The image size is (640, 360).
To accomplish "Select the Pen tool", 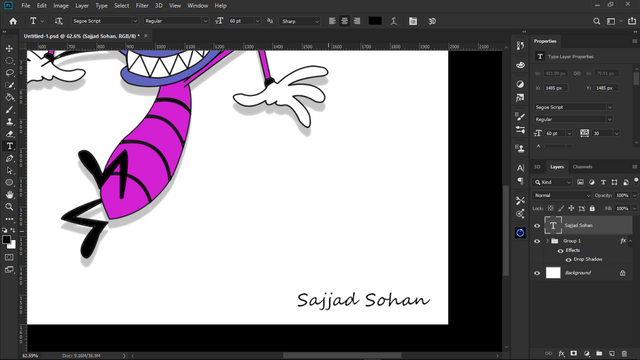I will [9, 158].
